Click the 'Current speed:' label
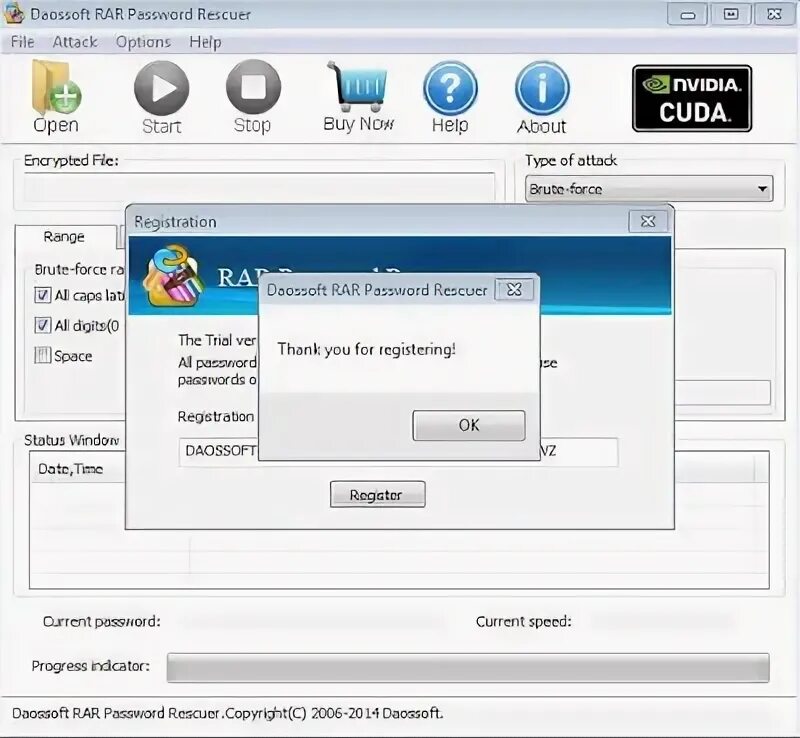Viewport: 800px width, 738px height. point(523,622)
